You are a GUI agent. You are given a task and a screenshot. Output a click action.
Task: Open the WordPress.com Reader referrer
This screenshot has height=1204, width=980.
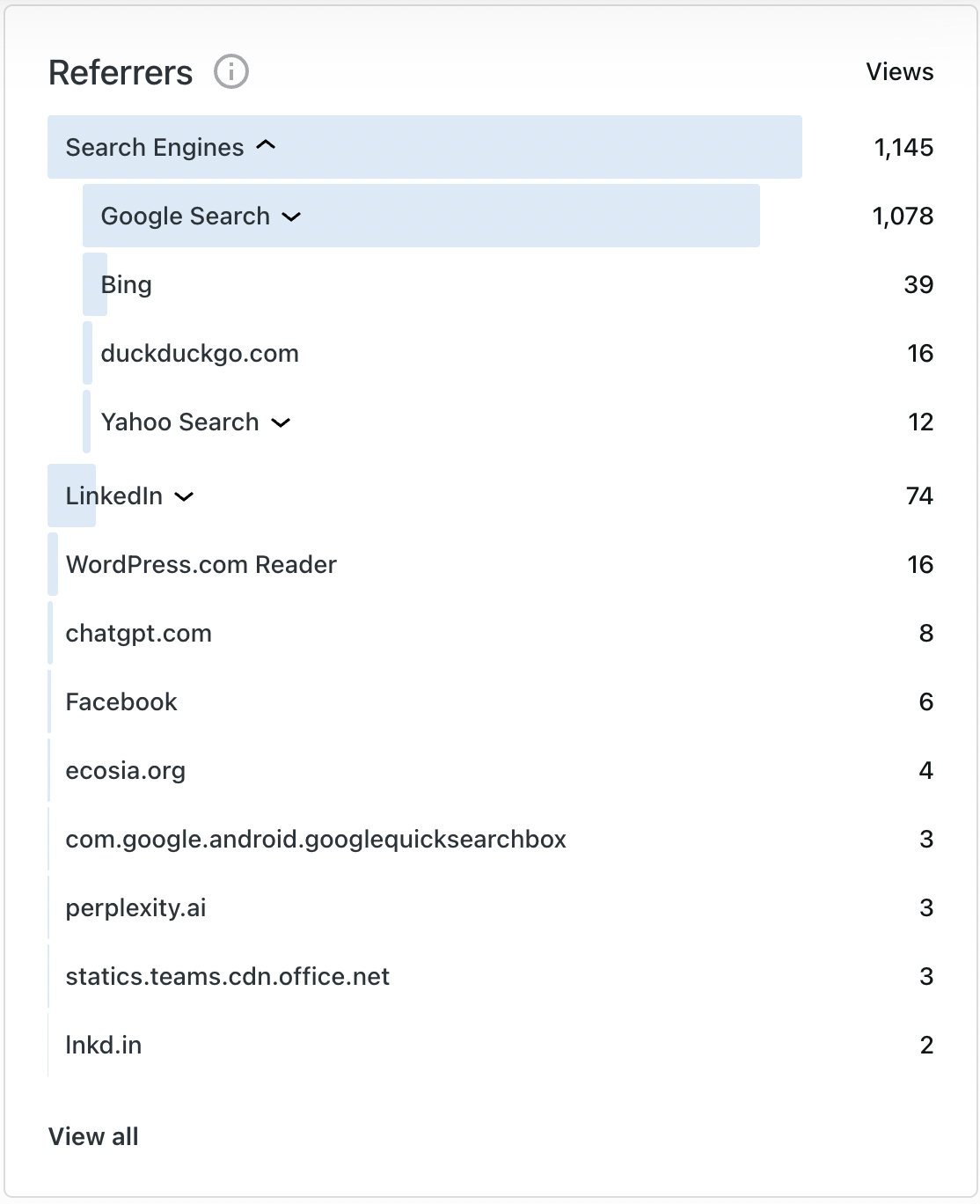click(x=201, y=565)
